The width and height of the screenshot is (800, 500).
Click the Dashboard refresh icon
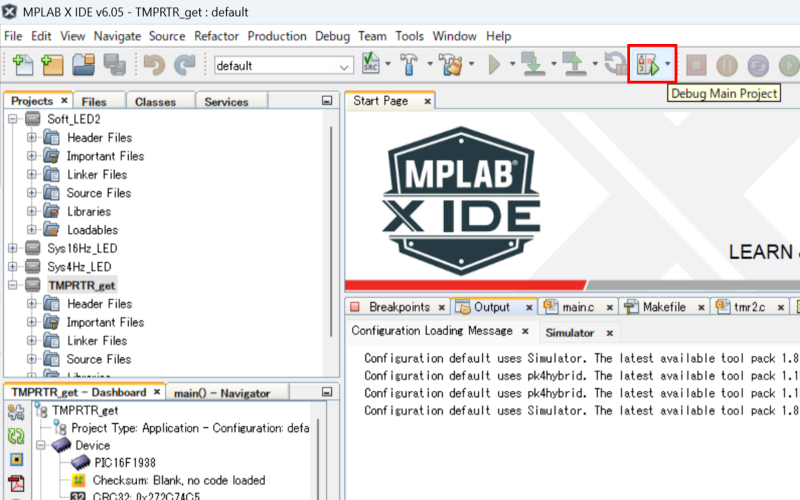point(16,436)
